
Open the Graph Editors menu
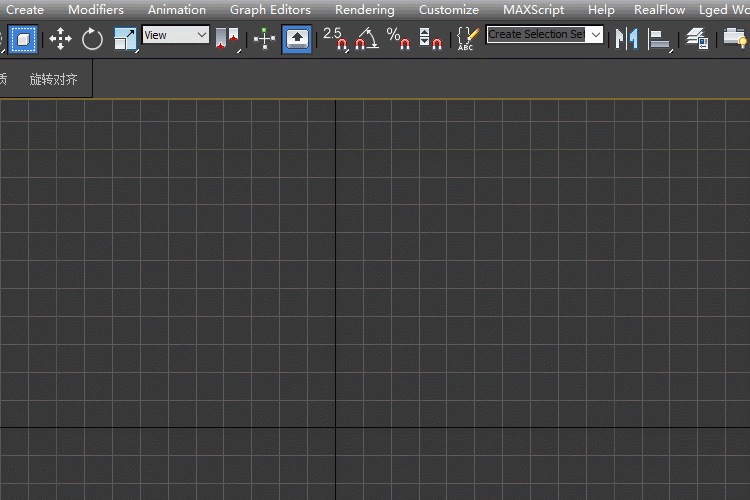(270, 9)
